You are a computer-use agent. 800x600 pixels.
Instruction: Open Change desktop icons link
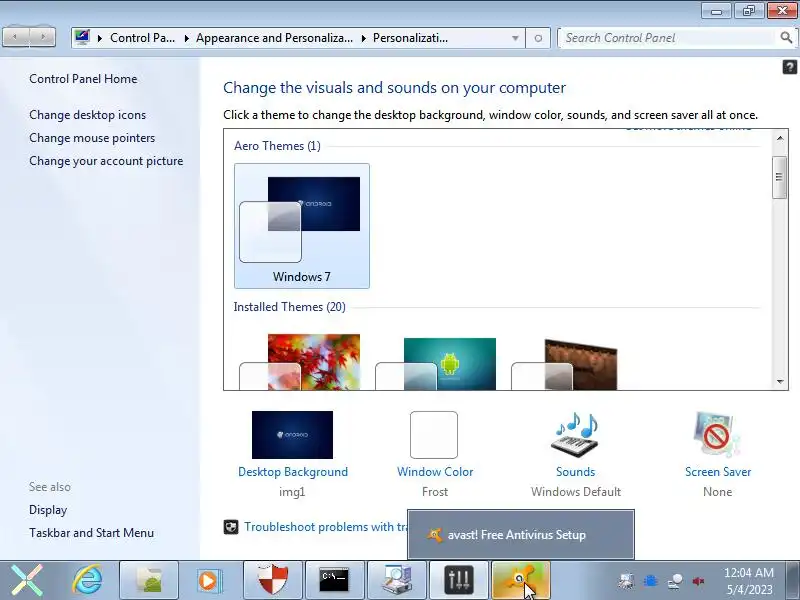[x=87, y=115]
